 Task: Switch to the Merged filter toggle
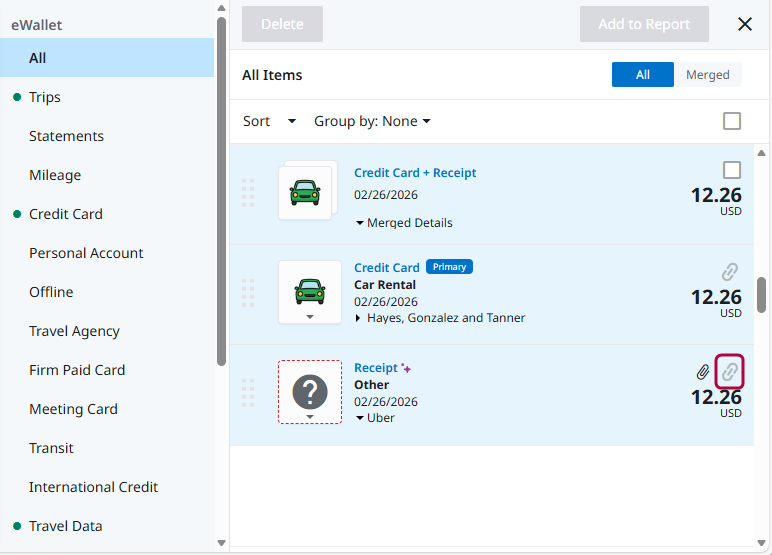(x=707, y=75)
